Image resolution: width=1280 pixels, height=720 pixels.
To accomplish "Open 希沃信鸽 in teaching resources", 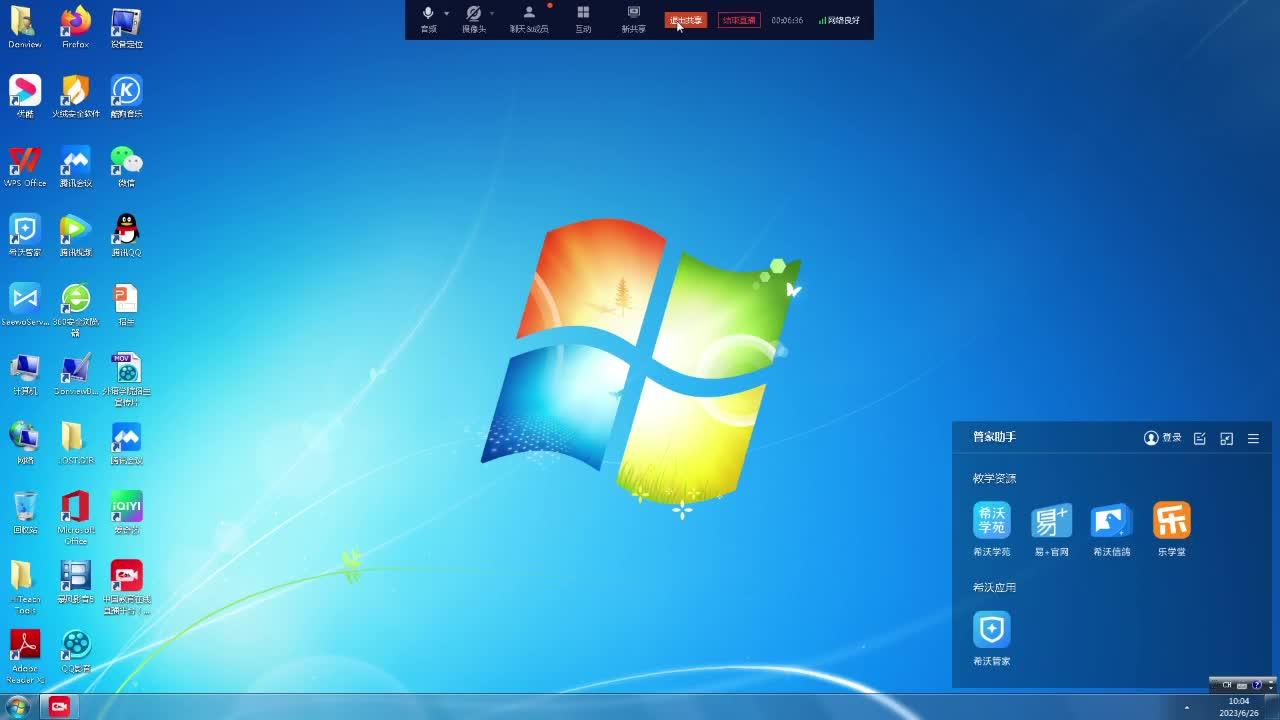I will [x=1111, y=529].
